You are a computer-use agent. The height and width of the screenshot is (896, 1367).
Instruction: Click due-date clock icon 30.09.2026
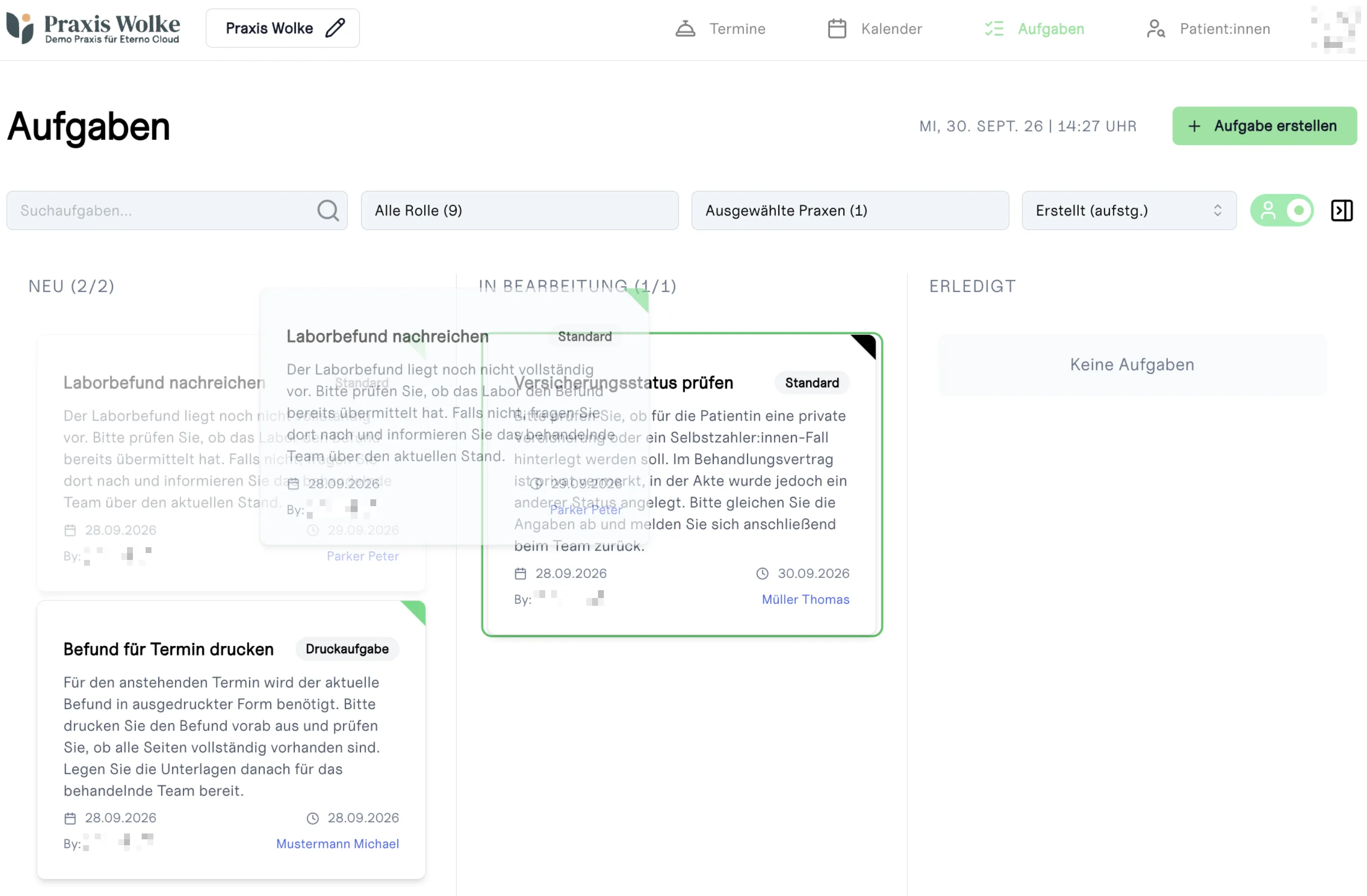[762, 574]
